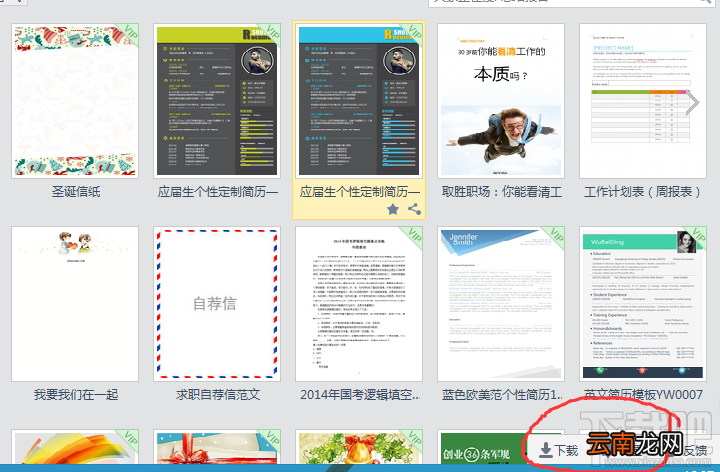
Task: Open the Christmas bell template thumbnail
Action: [359, 447]
